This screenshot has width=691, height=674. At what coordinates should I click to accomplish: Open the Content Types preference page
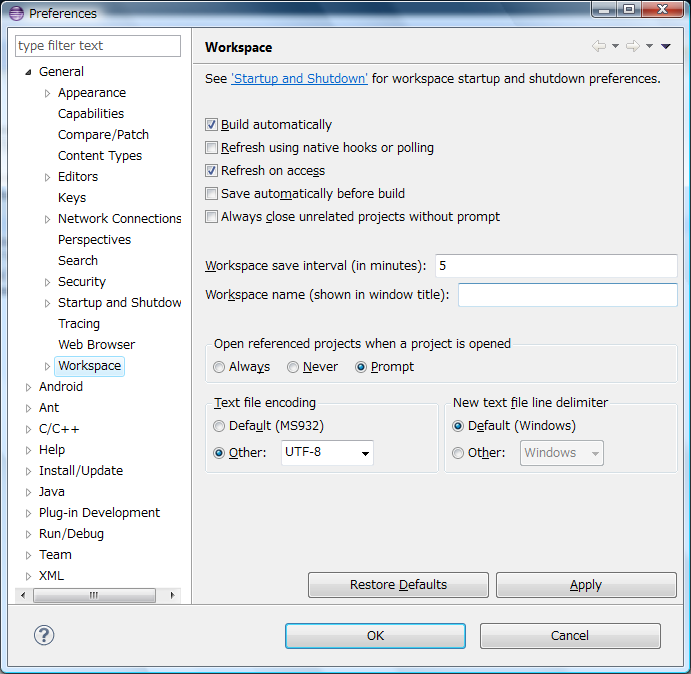pos(100,156)
